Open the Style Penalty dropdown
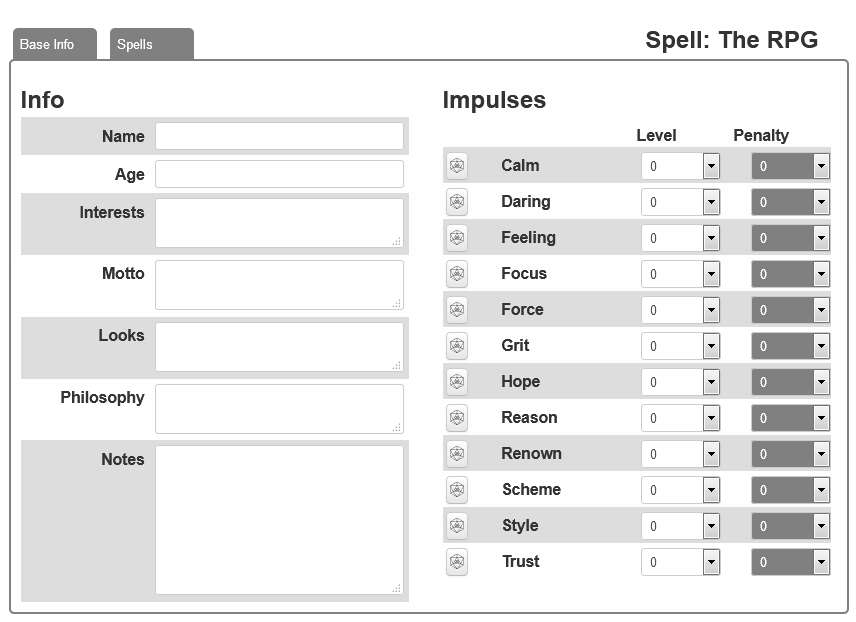 coord(790,526)
